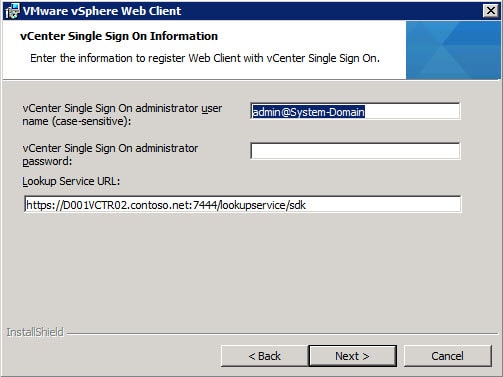Click inside the Lookup Service URL box
This screenshot has height=377, width=503.
coord(243,204)
